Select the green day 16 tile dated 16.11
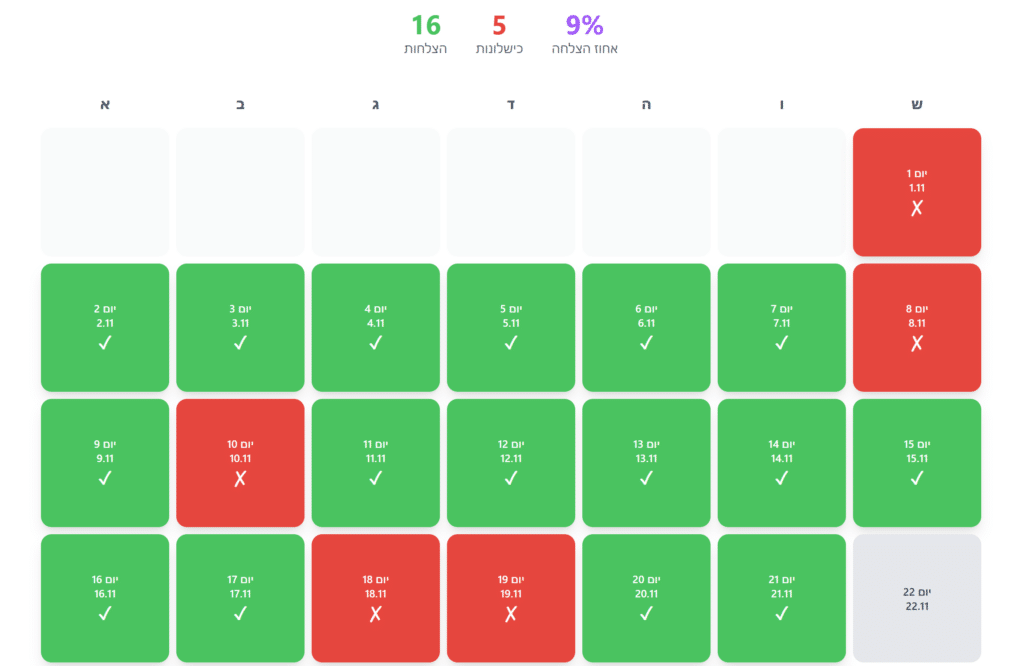 point(105,598)
